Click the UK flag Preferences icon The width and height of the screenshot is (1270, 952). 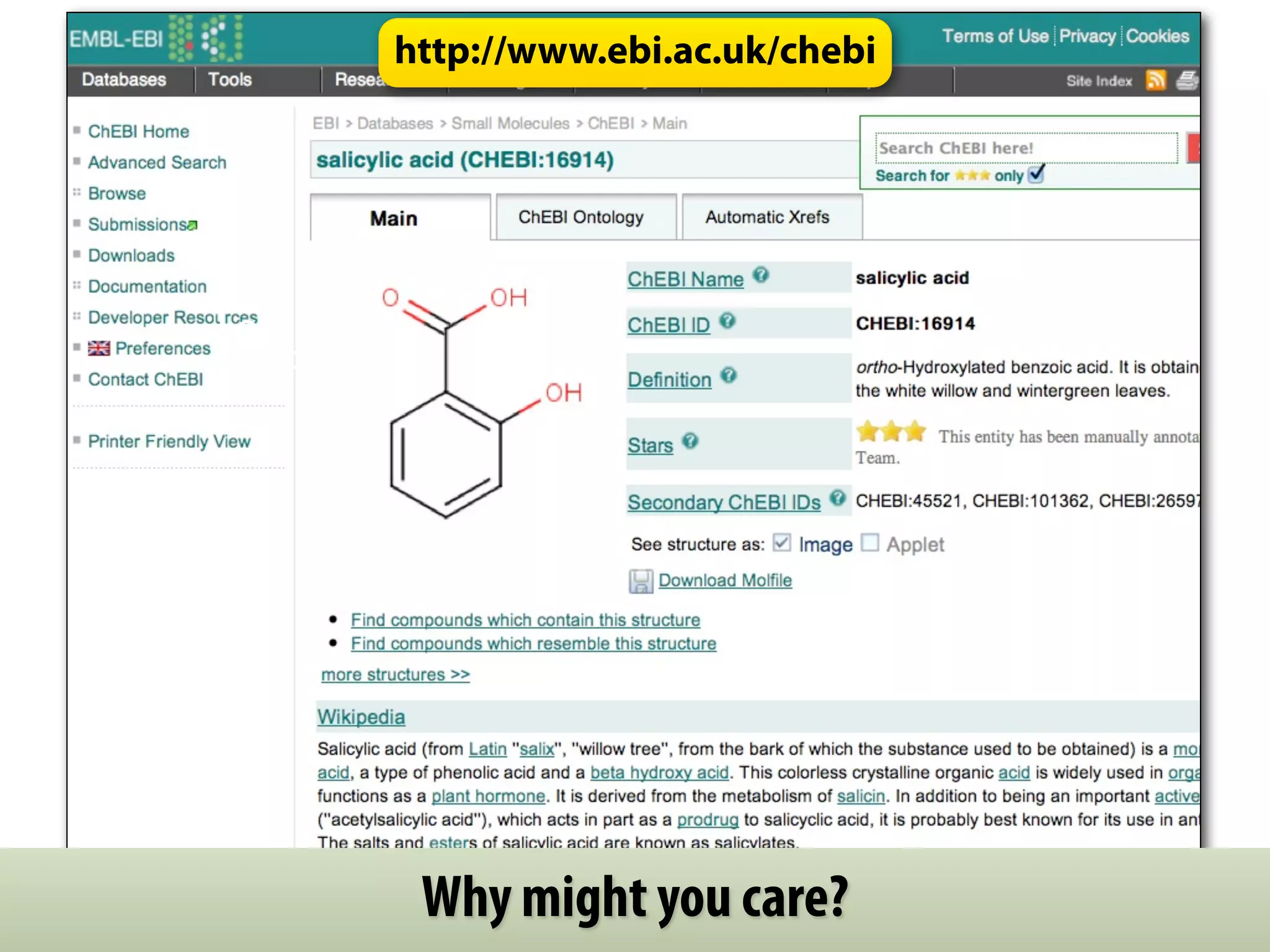[99, 348]
